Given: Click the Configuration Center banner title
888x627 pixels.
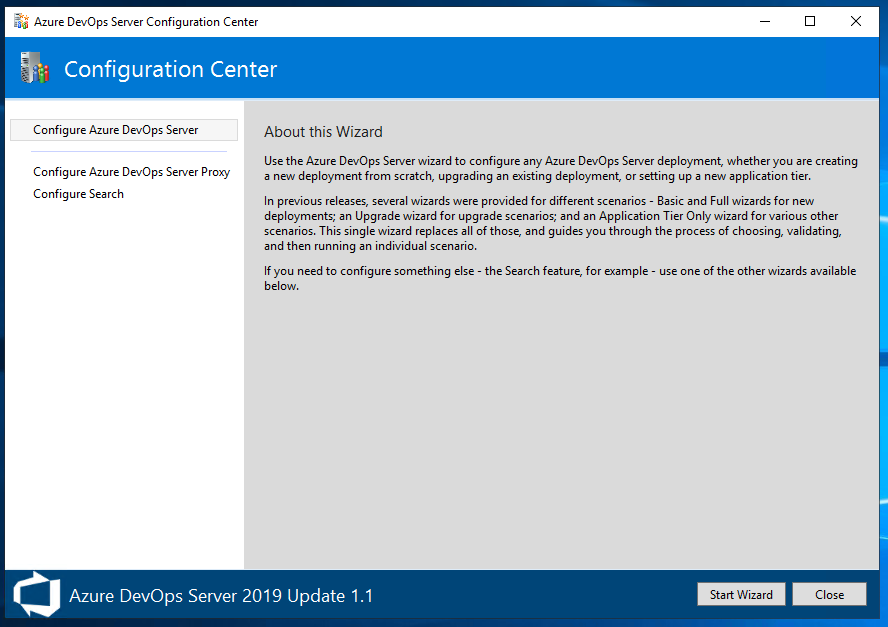Looking at the screenshot, I should click(x=170, y=69).
